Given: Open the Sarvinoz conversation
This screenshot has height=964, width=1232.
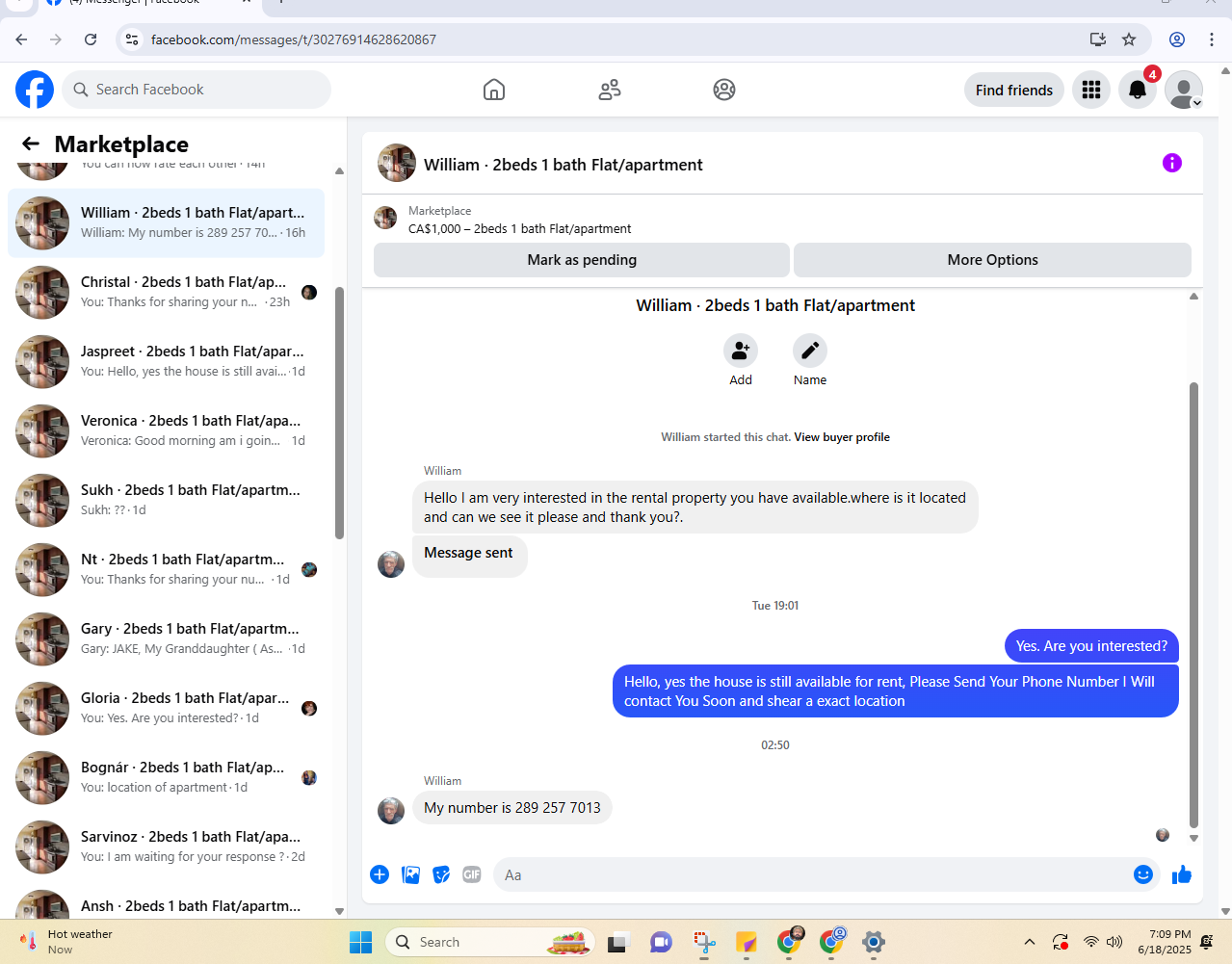Looking at the screenshot, I should coord(166,847).
